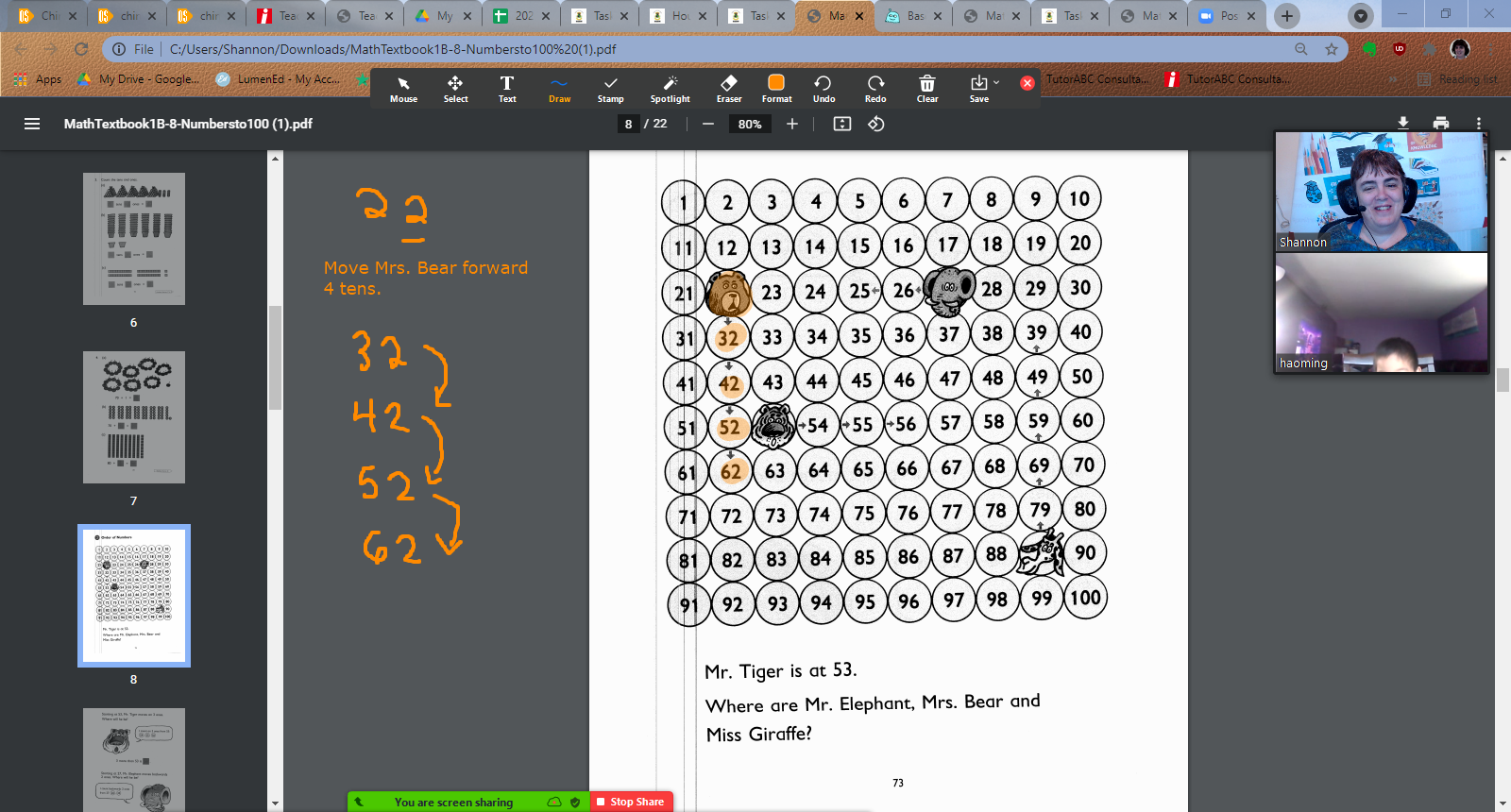Click the address bar URL
The image size is (1511, 812).
[x=393, y=49]
